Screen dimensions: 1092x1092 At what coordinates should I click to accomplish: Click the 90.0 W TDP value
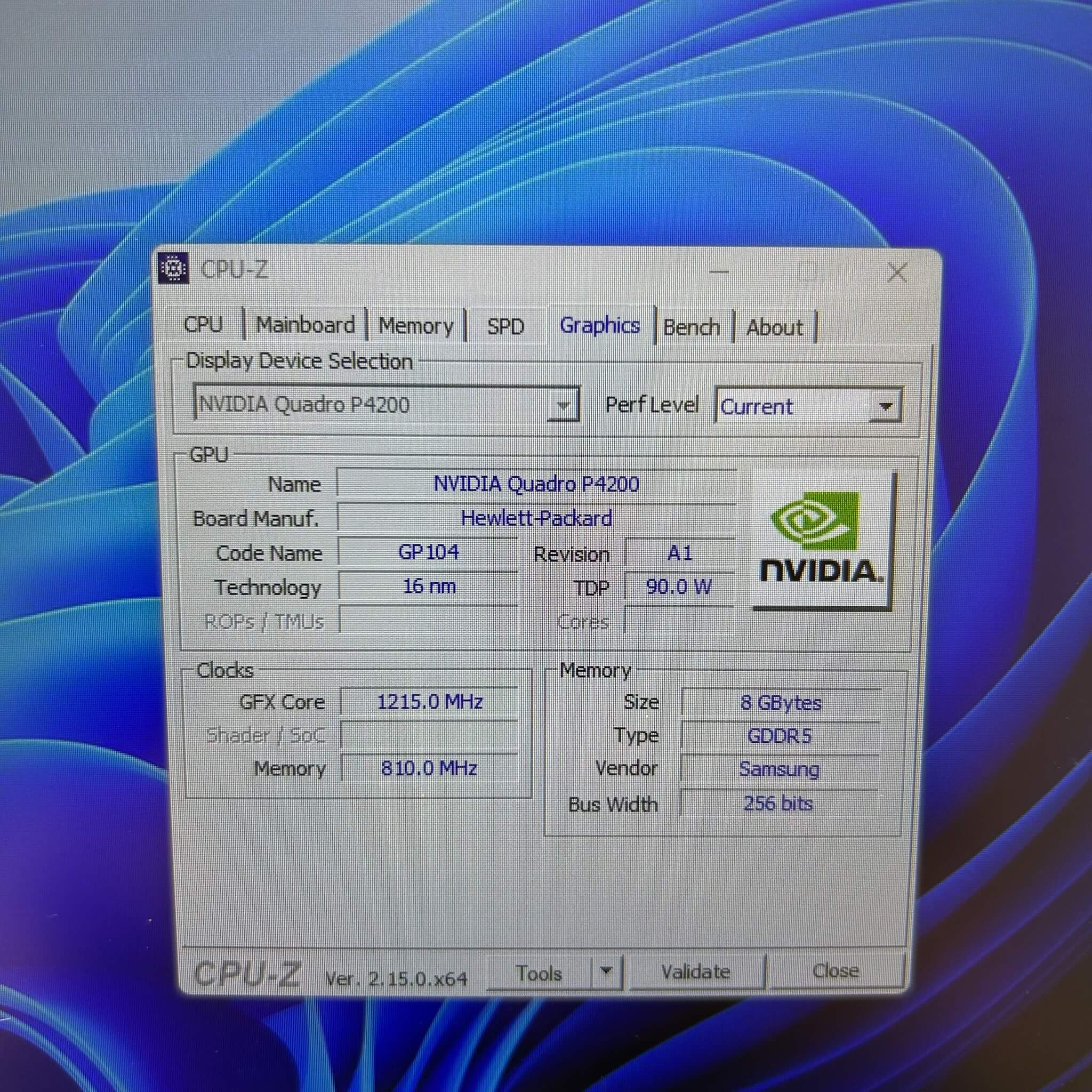679,587
